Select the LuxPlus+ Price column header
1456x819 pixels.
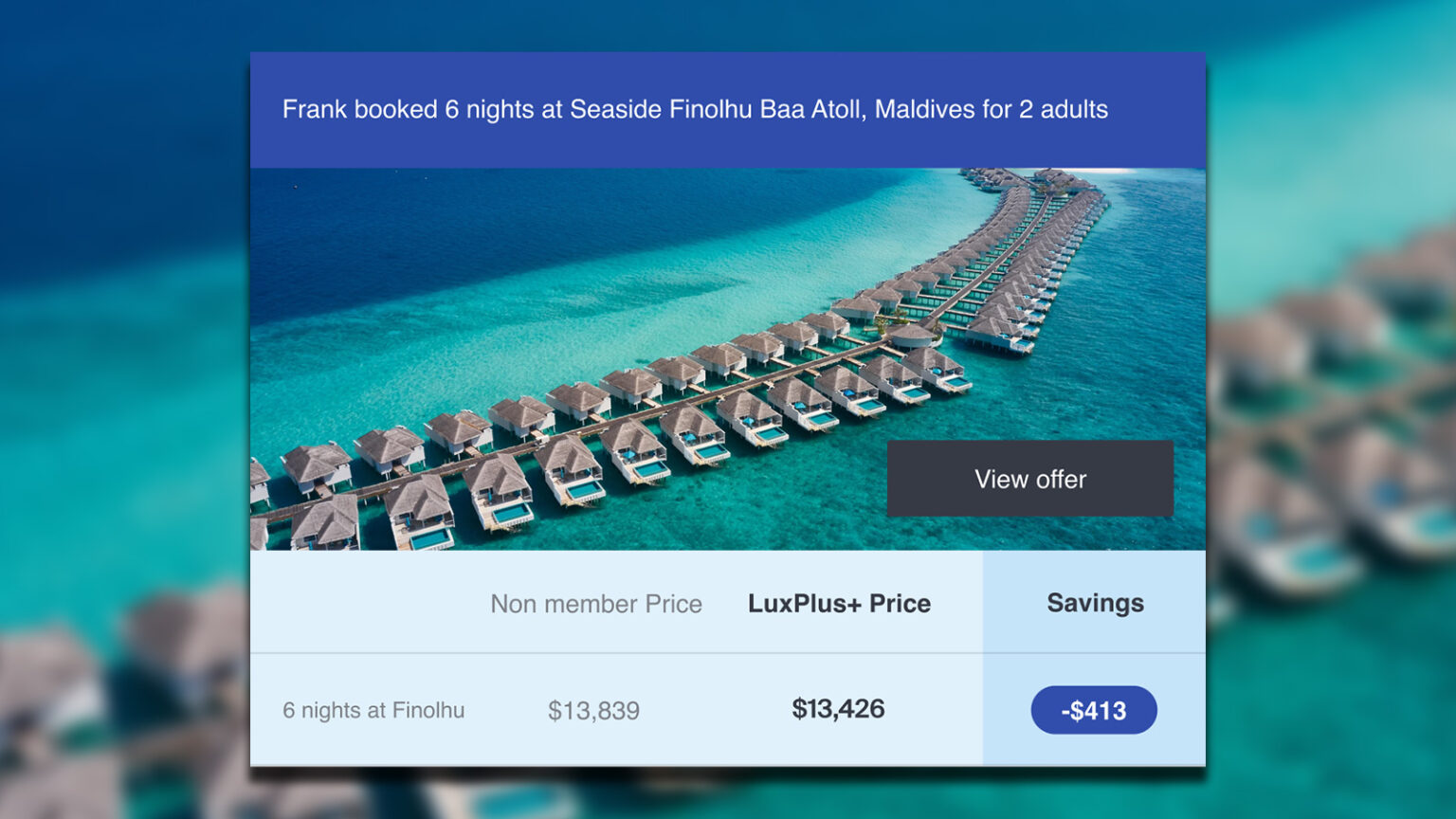(838, 603)
